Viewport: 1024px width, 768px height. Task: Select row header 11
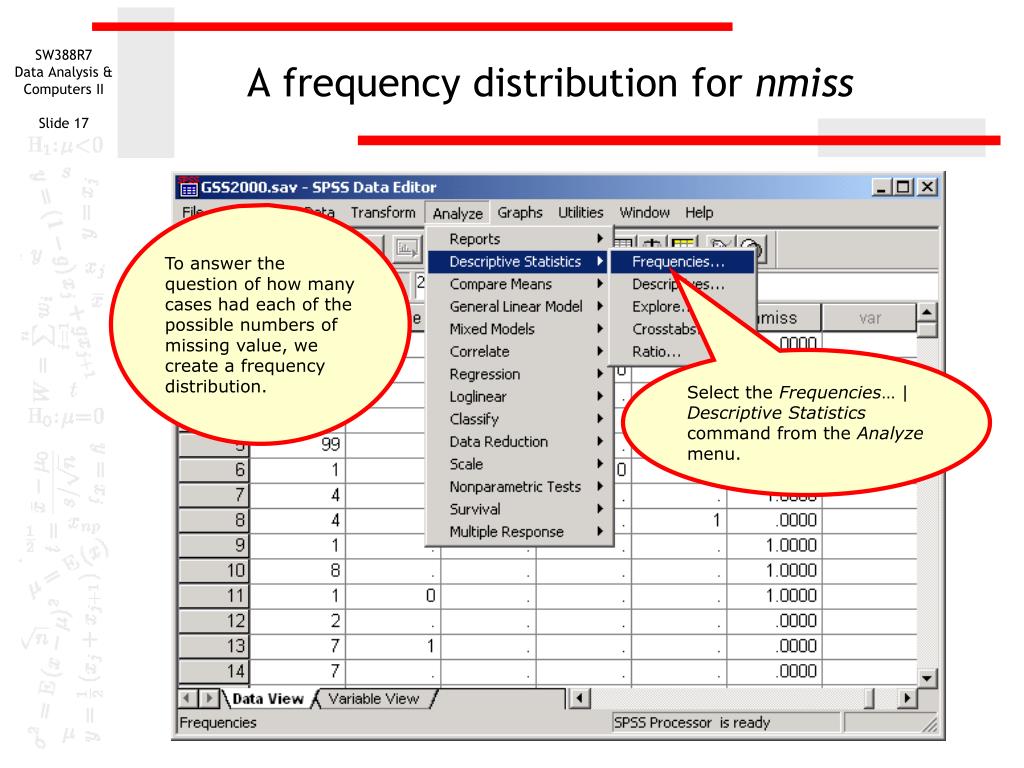tap(214, 595)
